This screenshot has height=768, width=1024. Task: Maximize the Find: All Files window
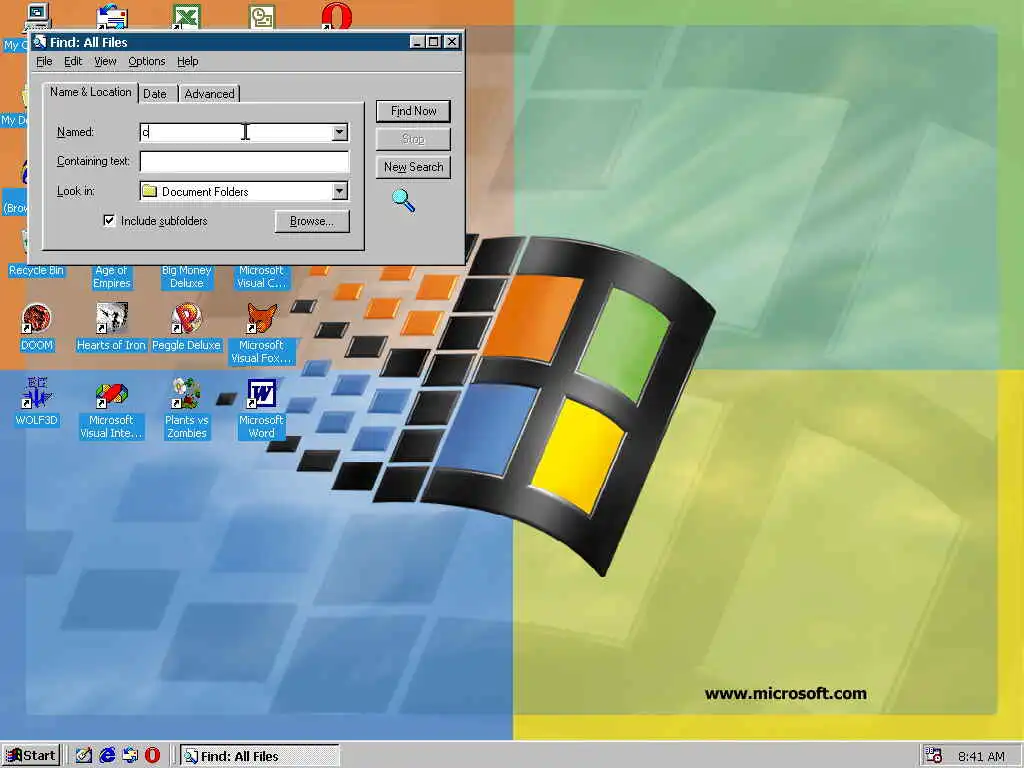(433, 42)
